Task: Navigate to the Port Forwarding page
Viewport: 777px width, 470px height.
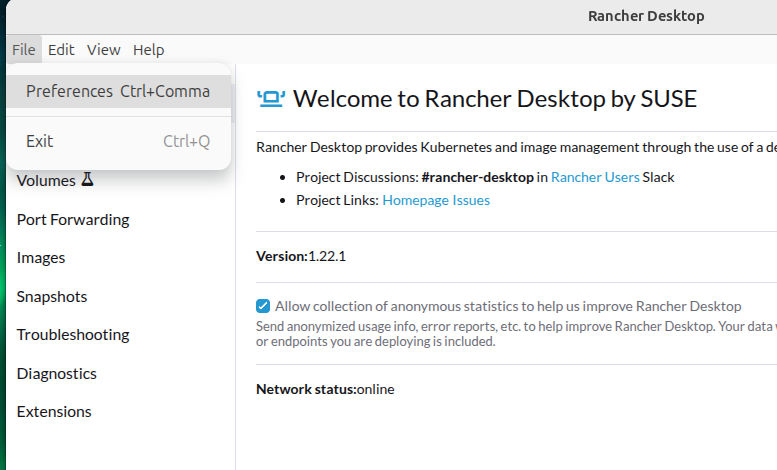Action: [x=73, y=219]
